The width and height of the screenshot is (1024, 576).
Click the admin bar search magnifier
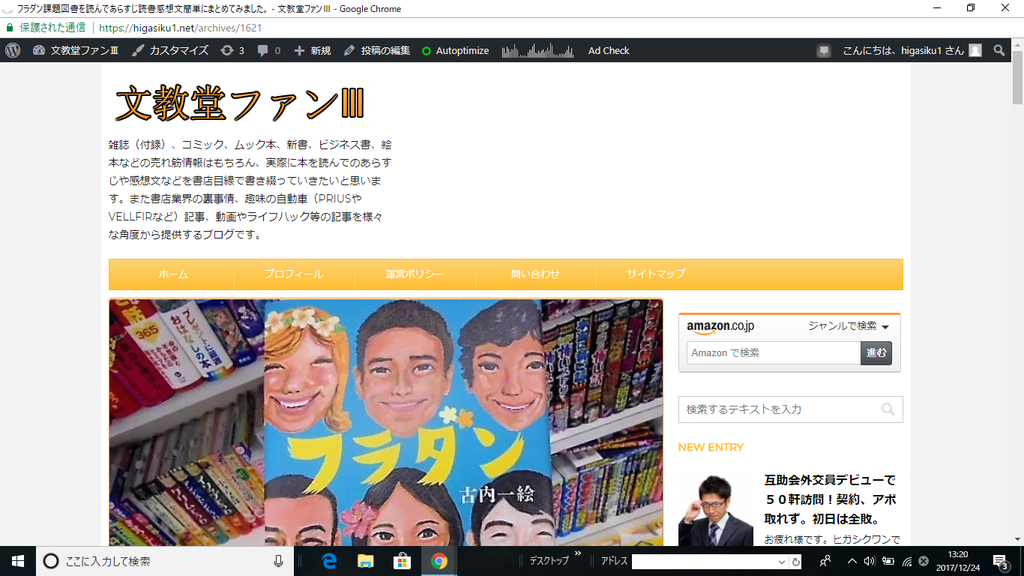coord(999,50)
